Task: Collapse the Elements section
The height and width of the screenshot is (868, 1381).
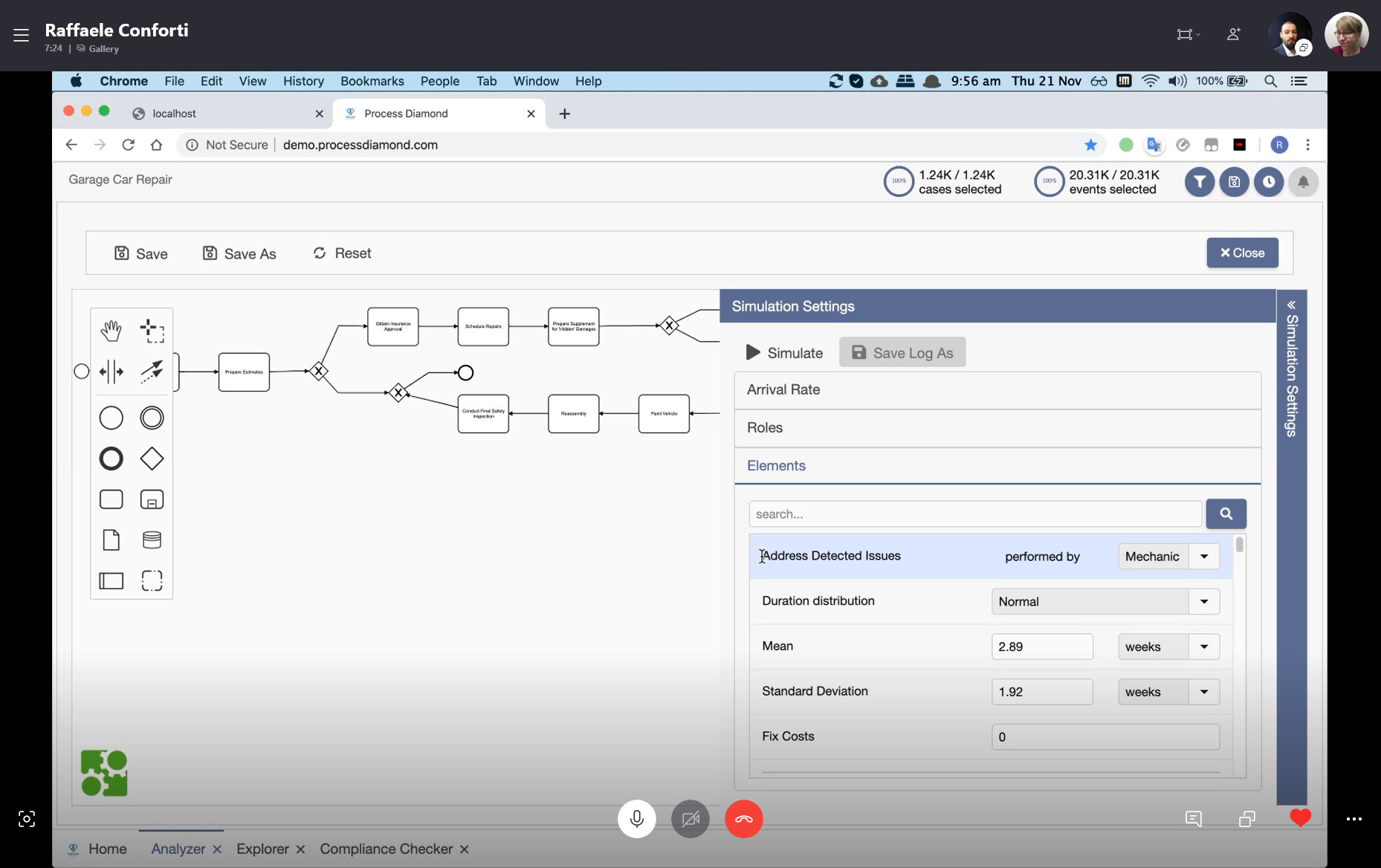Action: click(997, 465)
